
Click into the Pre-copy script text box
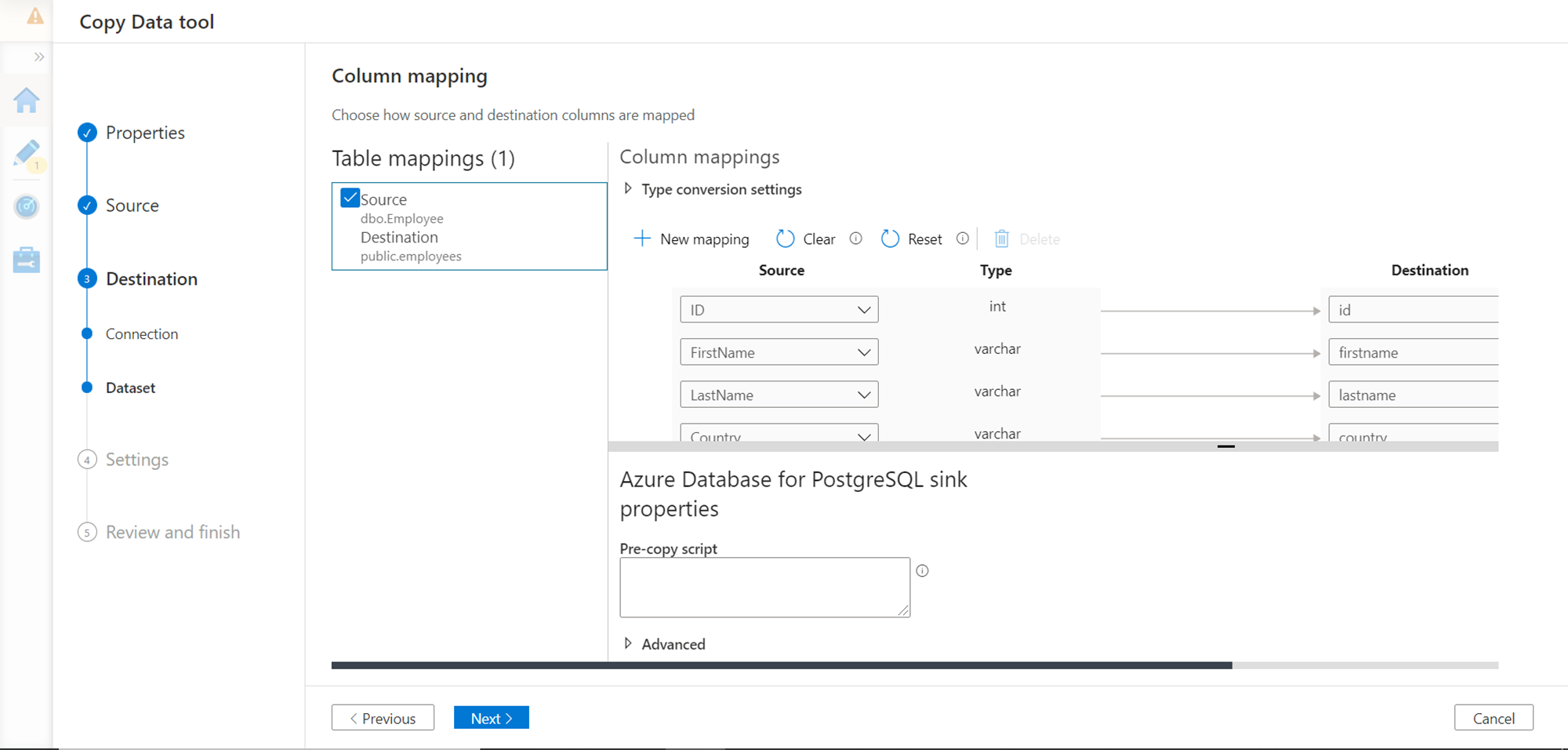coord(764,587)
